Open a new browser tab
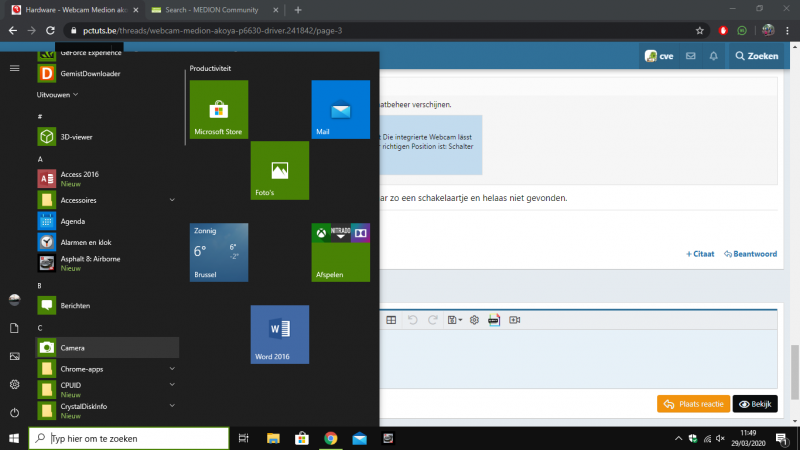Image resolution: width=800 pixels, height=450 pixels. (298, 10)
